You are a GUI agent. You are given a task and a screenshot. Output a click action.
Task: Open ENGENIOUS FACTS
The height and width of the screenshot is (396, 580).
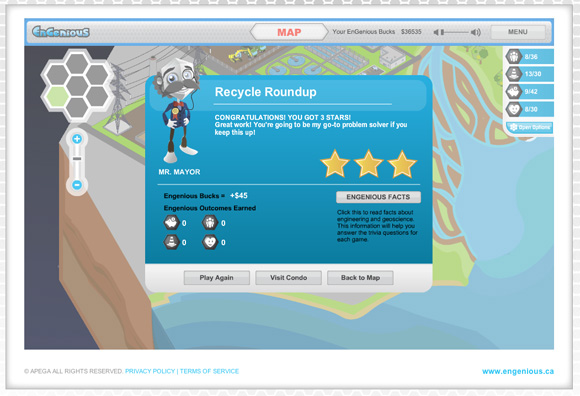coord(378,197)
